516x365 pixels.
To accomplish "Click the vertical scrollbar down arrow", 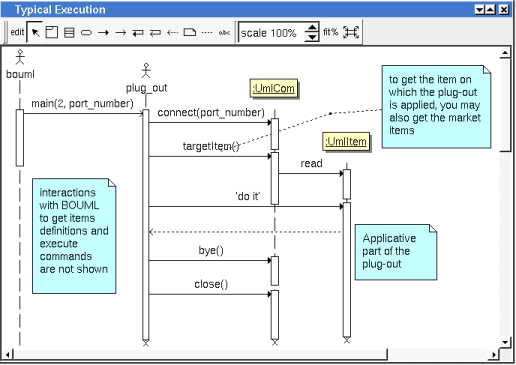I will 505,342.
